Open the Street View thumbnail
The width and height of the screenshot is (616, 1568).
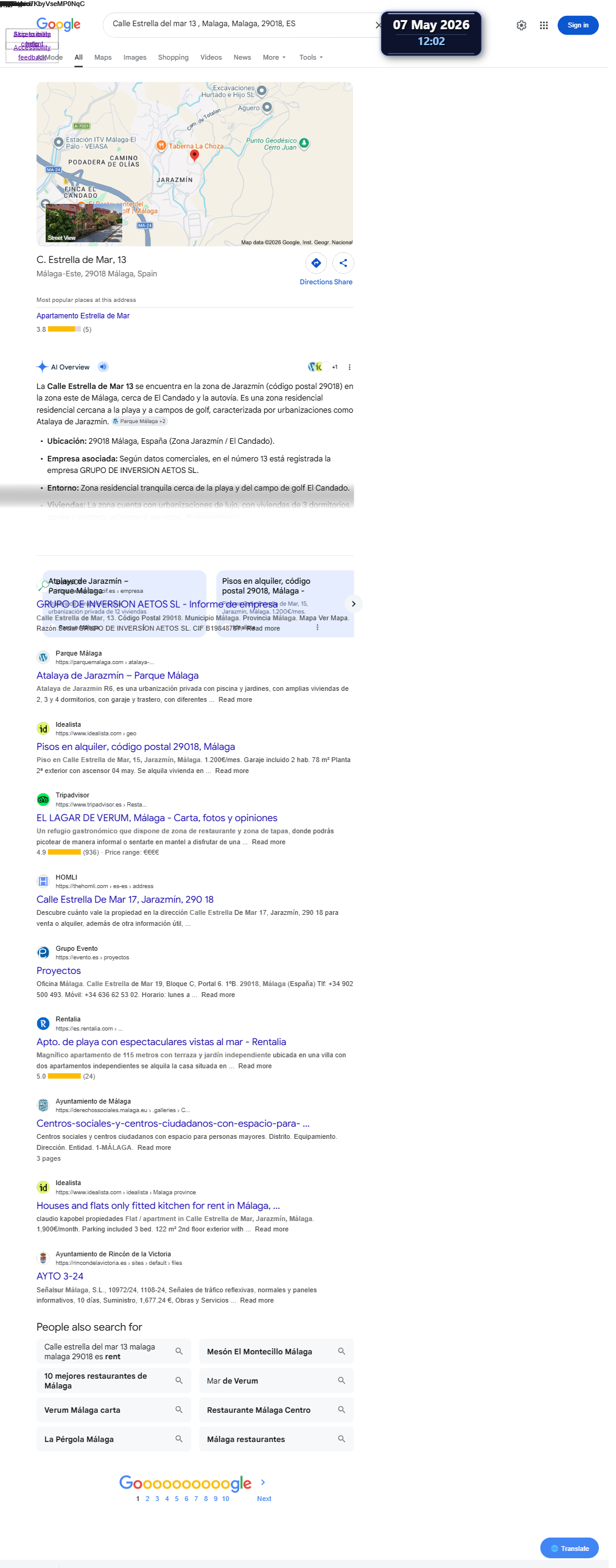(84, 223)
